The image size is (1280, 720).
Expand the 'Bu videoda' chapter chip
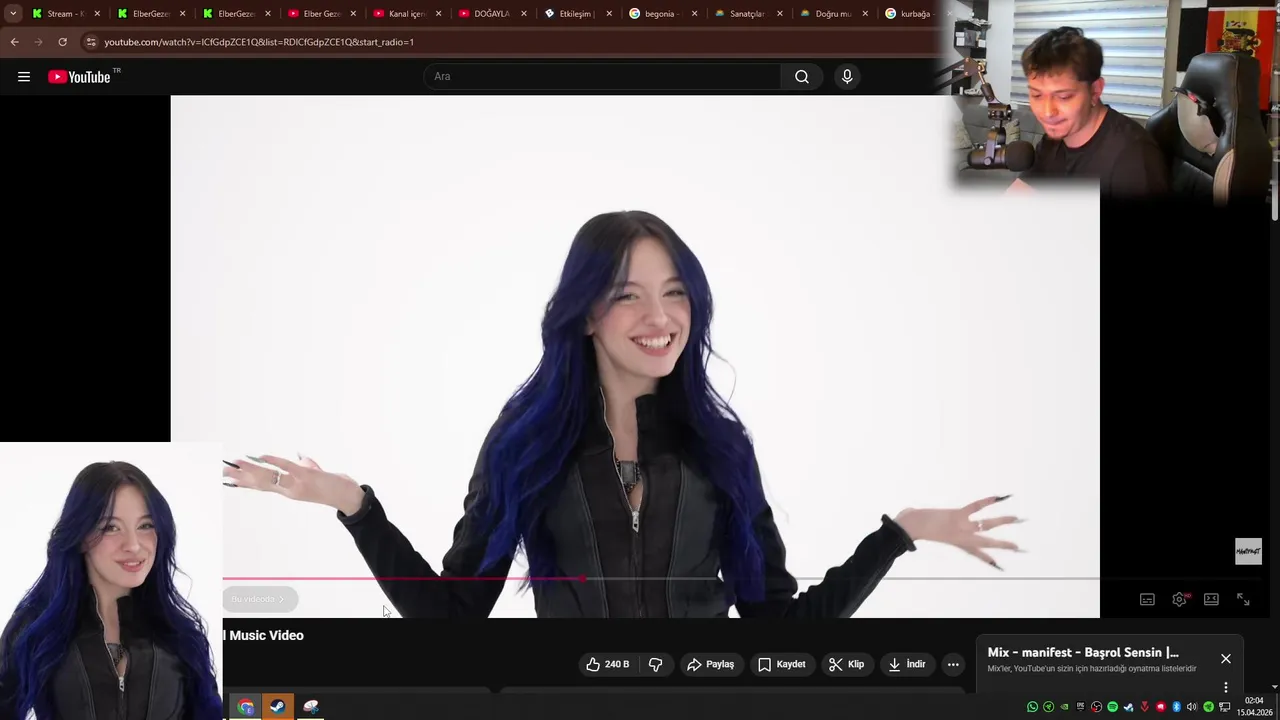coord(258,599)
